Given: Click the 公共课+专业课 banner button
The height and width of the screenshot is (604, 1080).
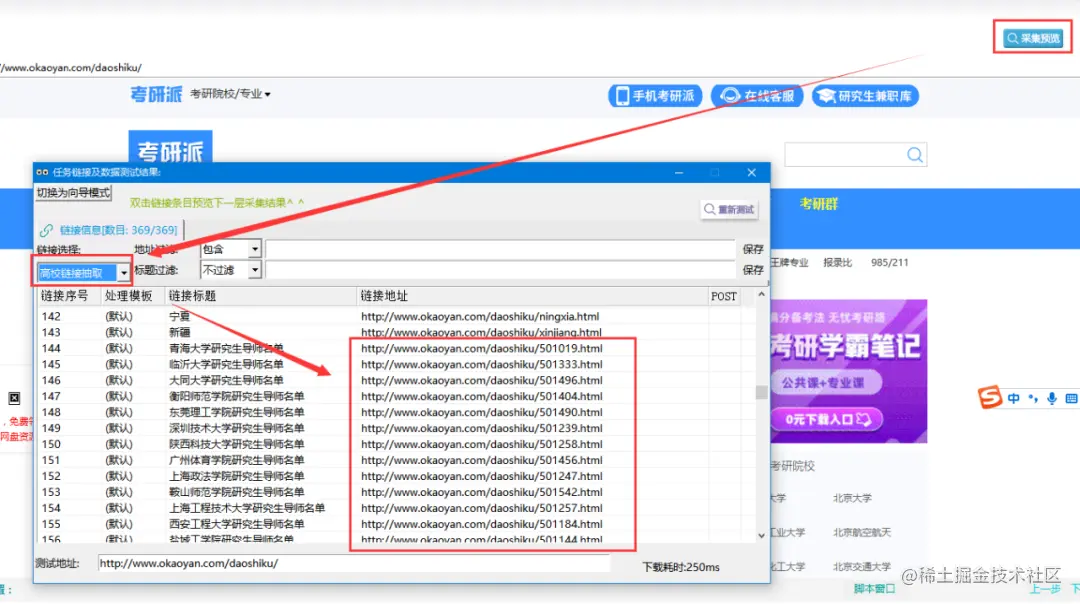Looking at the screenshot, I should (827, 383).
